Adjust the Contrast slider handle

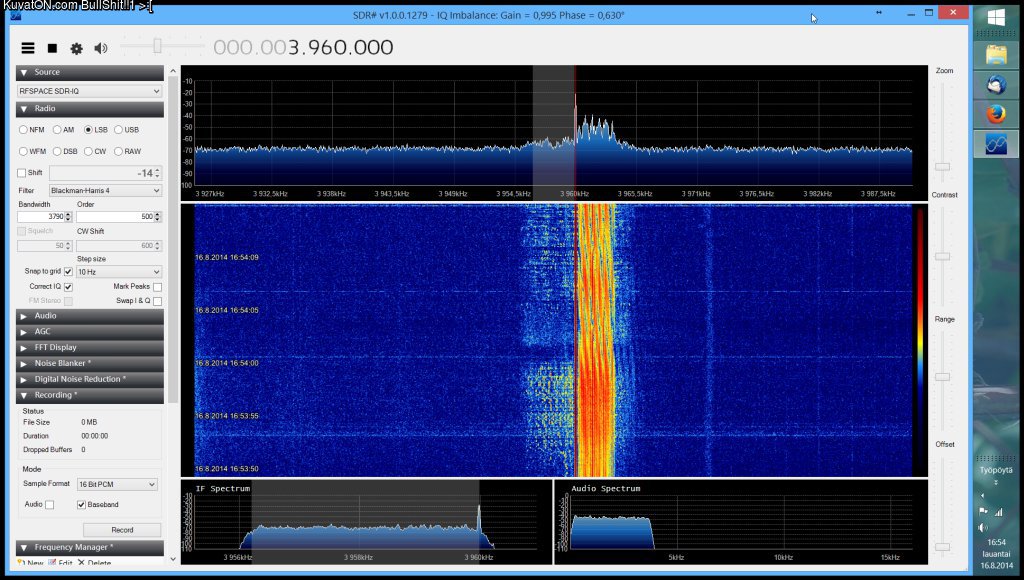(942, 257)
